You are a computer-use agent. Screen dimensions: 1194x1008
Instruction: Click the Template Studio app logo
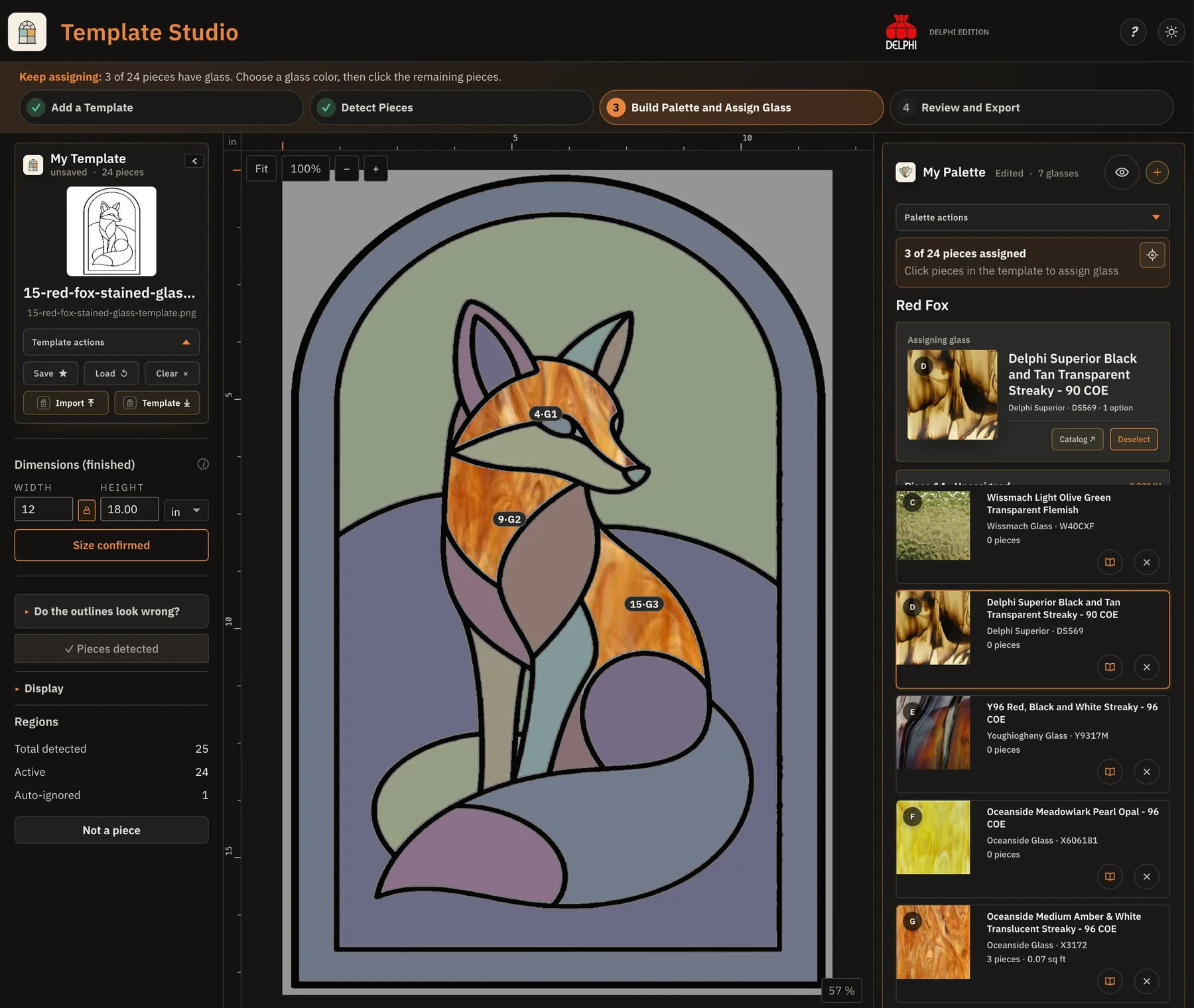pyautogui.click(x=27, y=32)
